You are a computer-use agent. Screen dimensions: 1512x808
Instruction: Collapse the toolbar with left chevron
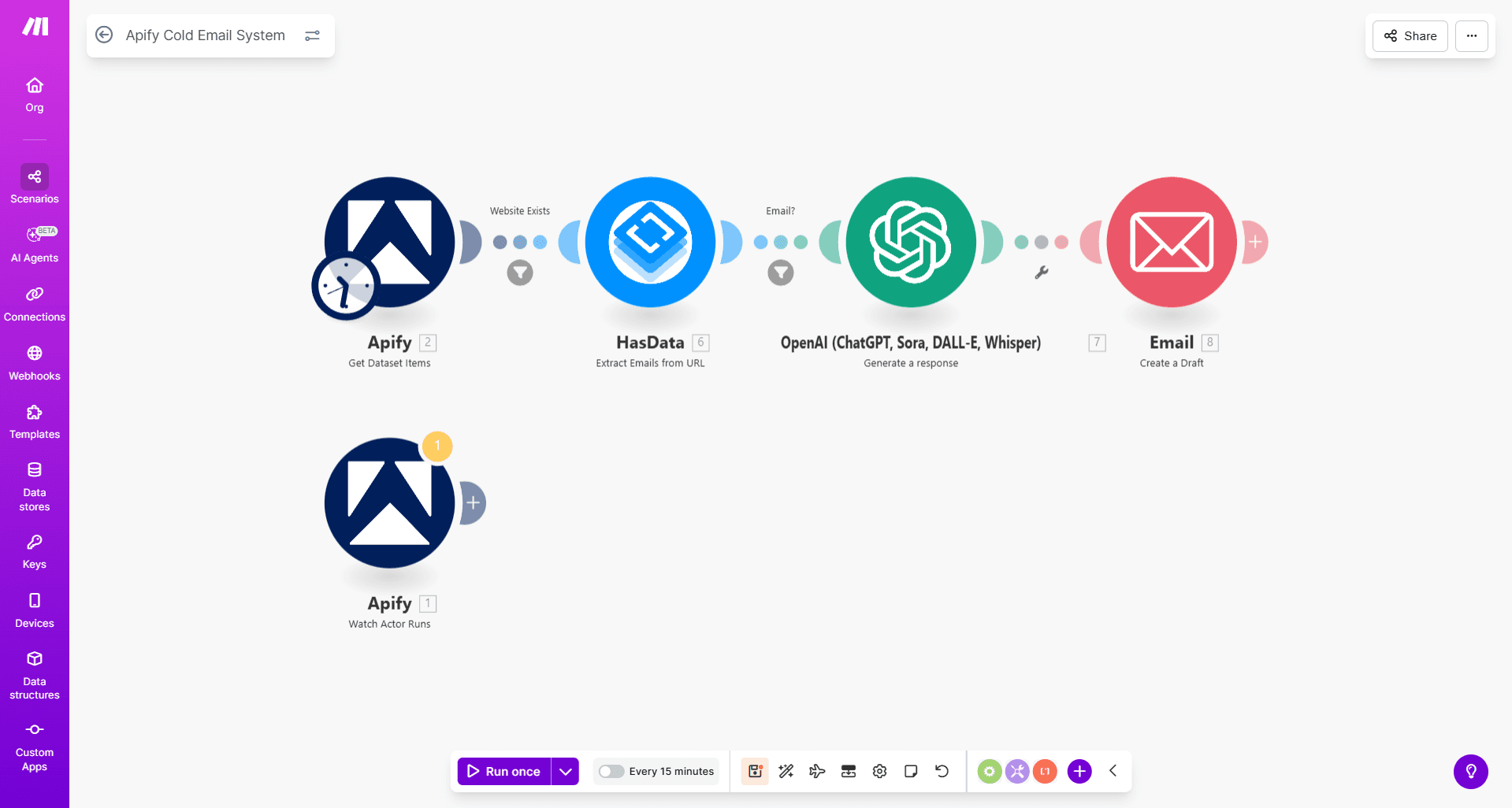click(x=1113, y=771)
